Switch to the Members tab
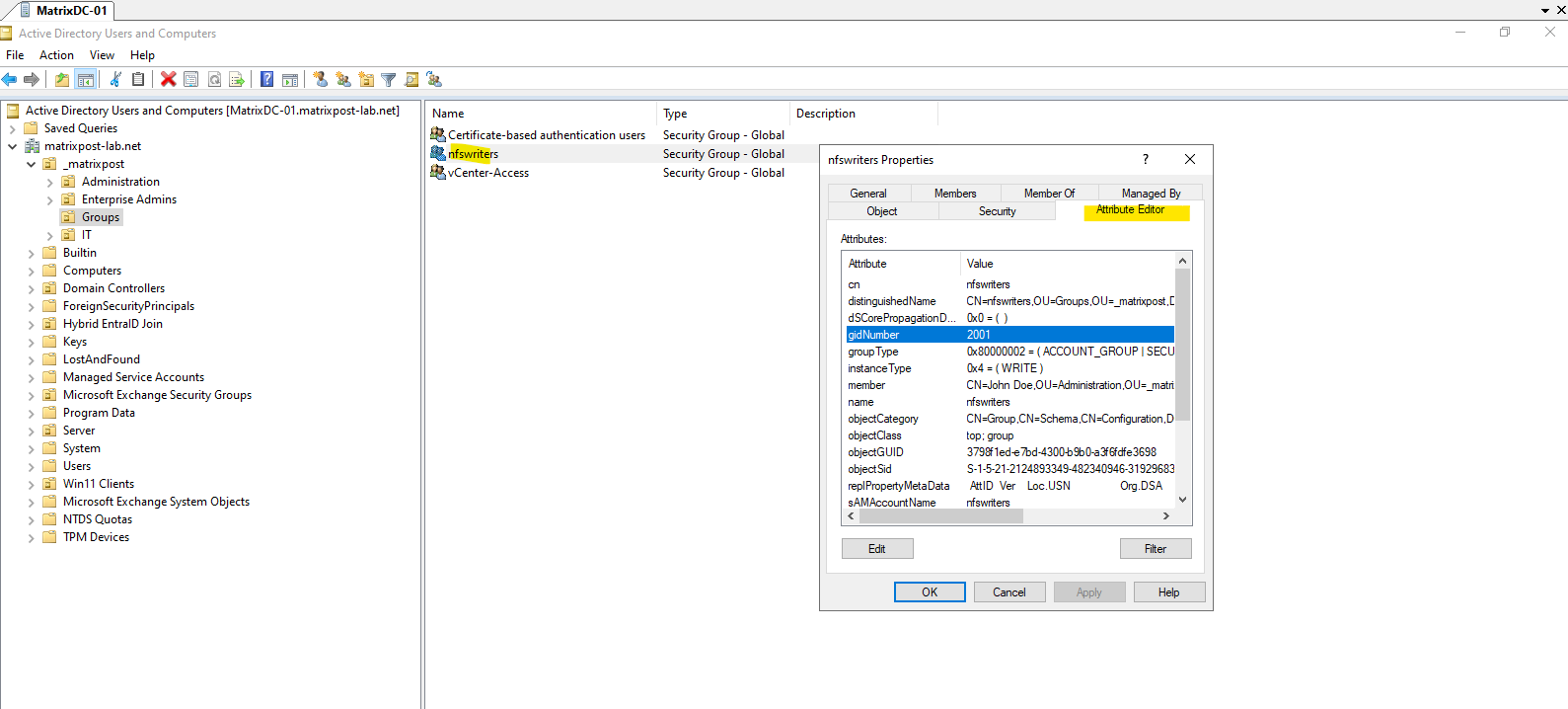1568x709 pixels. click(x=955, y=194)
